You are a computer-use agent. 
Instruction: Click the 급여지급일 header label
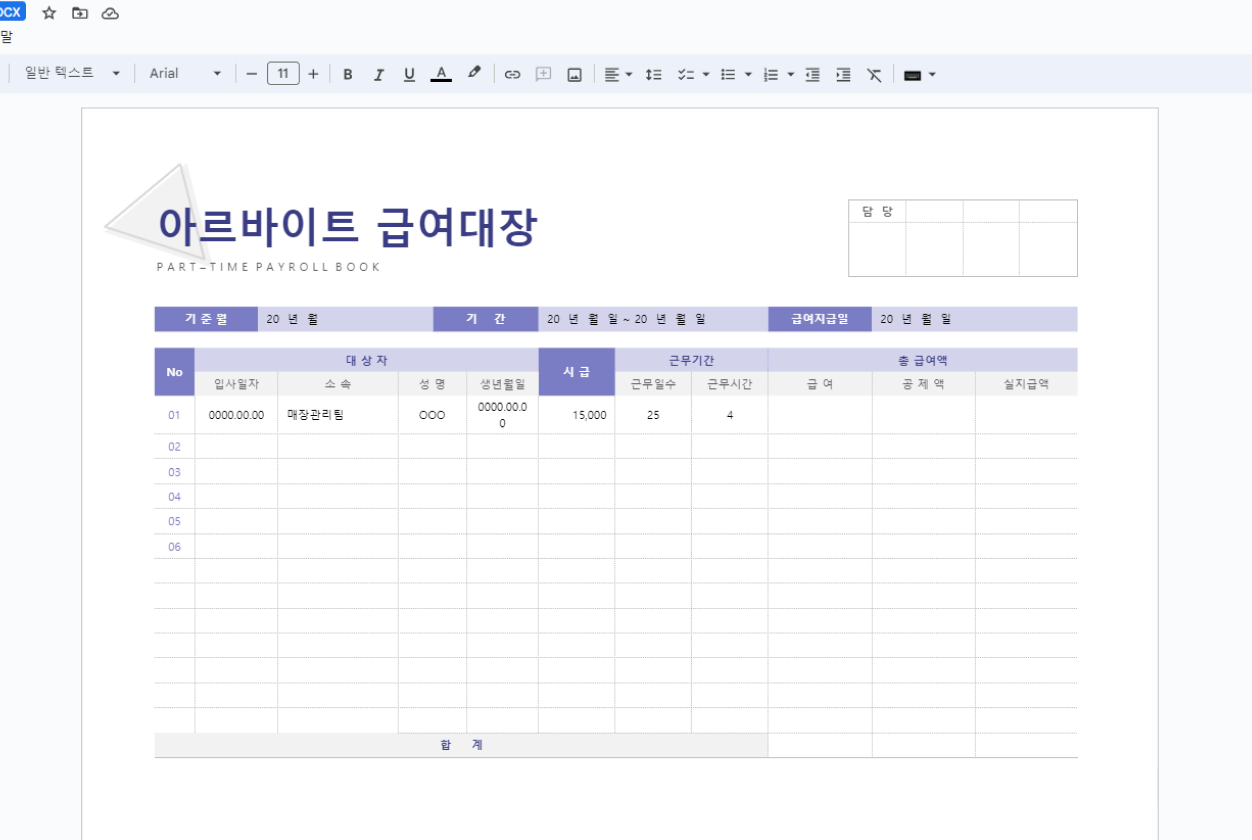coord(820,319)
